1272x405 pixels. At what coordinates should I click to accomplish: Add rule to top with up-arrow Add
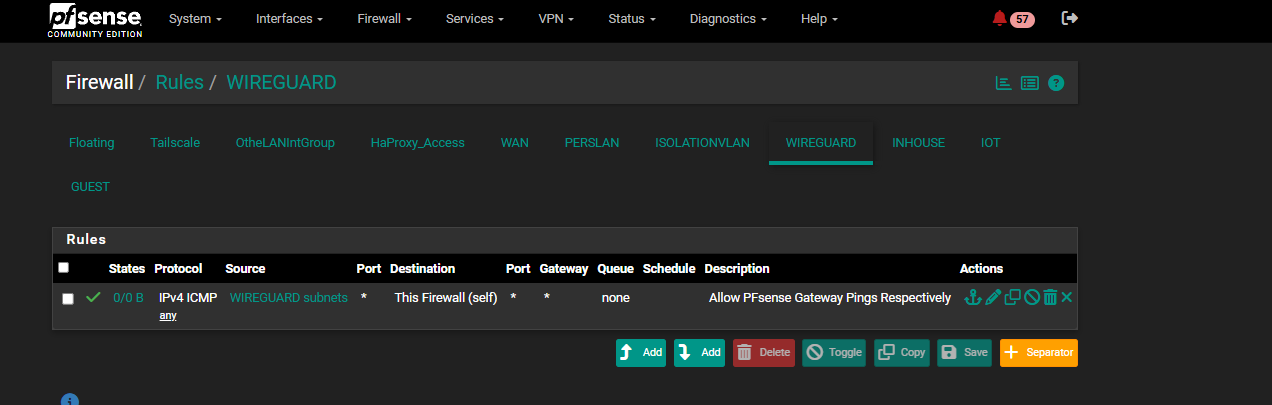(641, 353)
